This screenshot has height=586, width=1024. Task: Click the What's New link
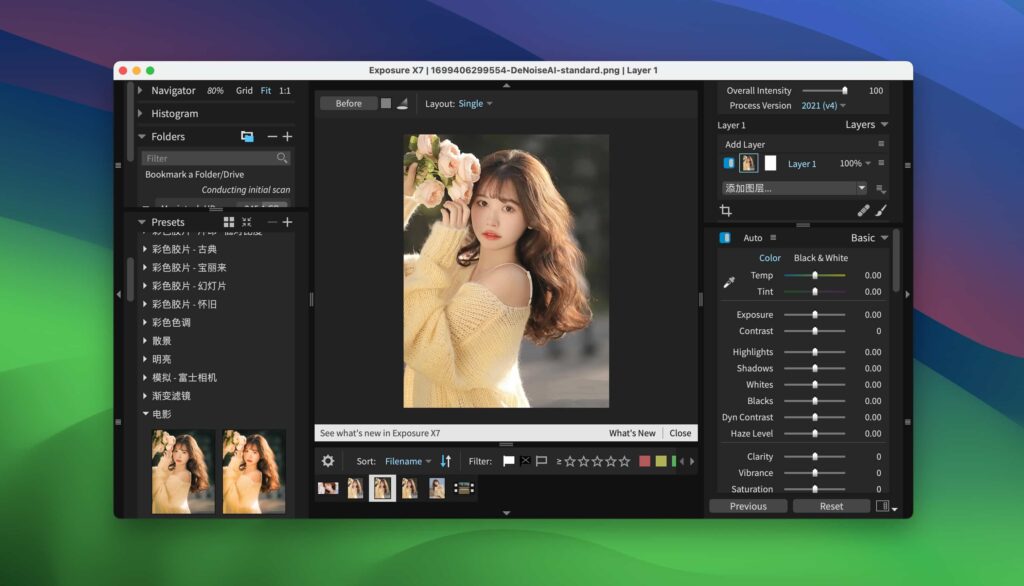click(x=632, y=433)
